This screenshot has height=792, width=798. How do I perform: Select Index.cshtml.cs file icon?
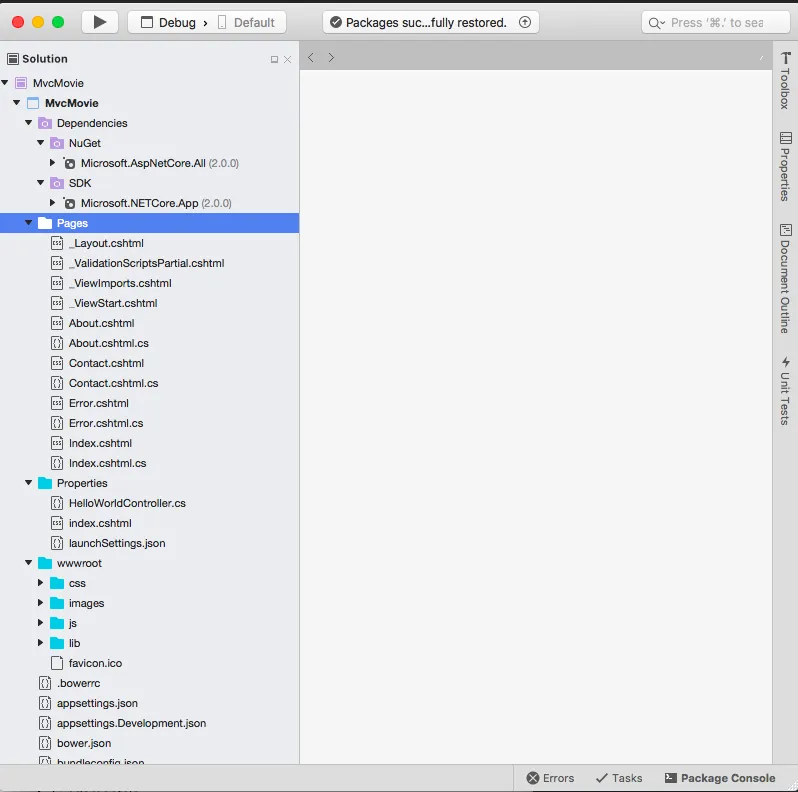pos(58,463)
